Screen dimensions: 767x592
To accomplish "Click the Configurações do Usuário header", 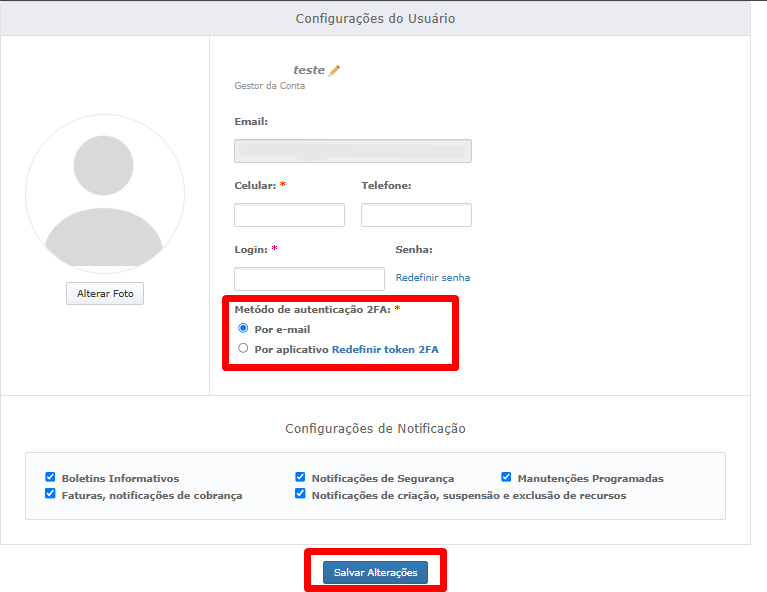I will (375, 19).
